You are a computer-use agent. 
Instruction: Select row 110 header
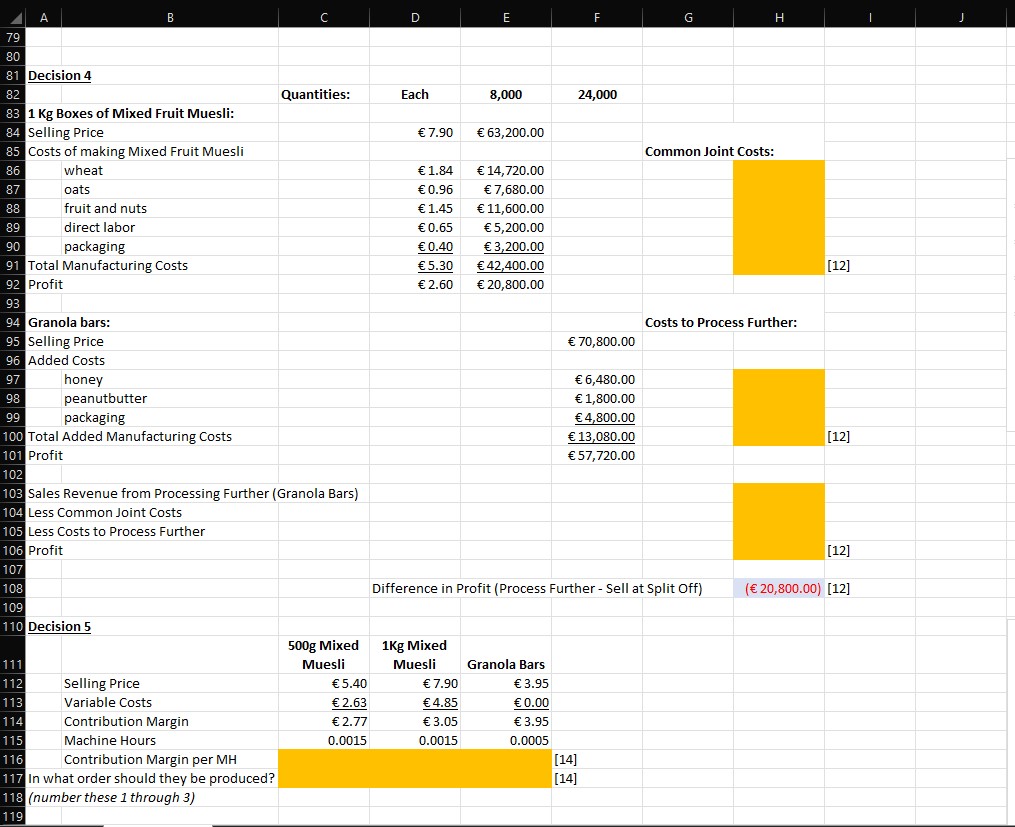[13, 626]
